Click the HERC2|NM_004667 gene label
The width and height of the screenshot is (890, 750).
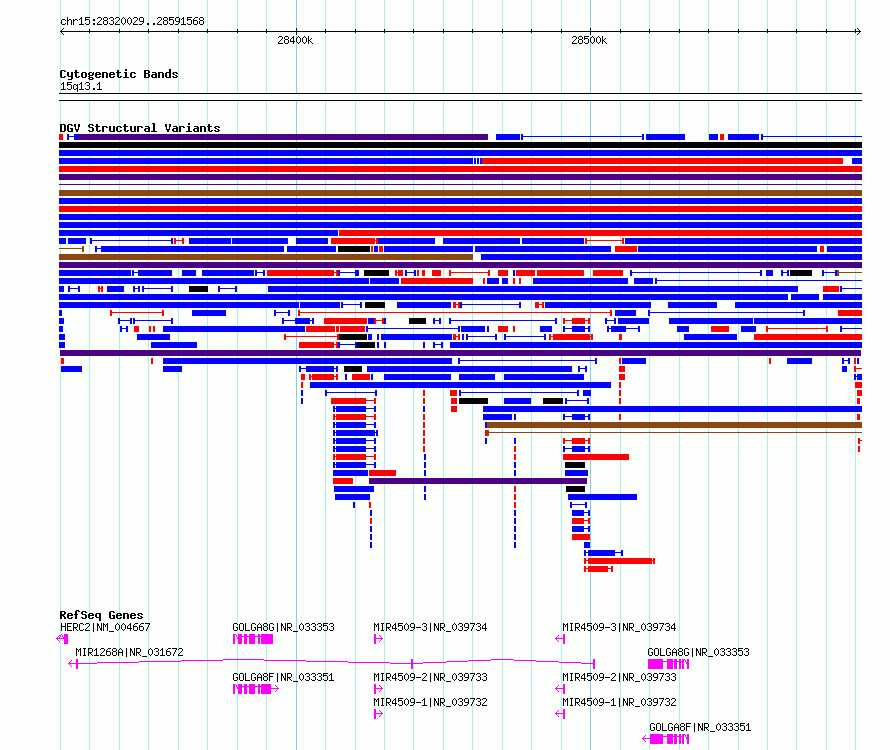(105, 627)
